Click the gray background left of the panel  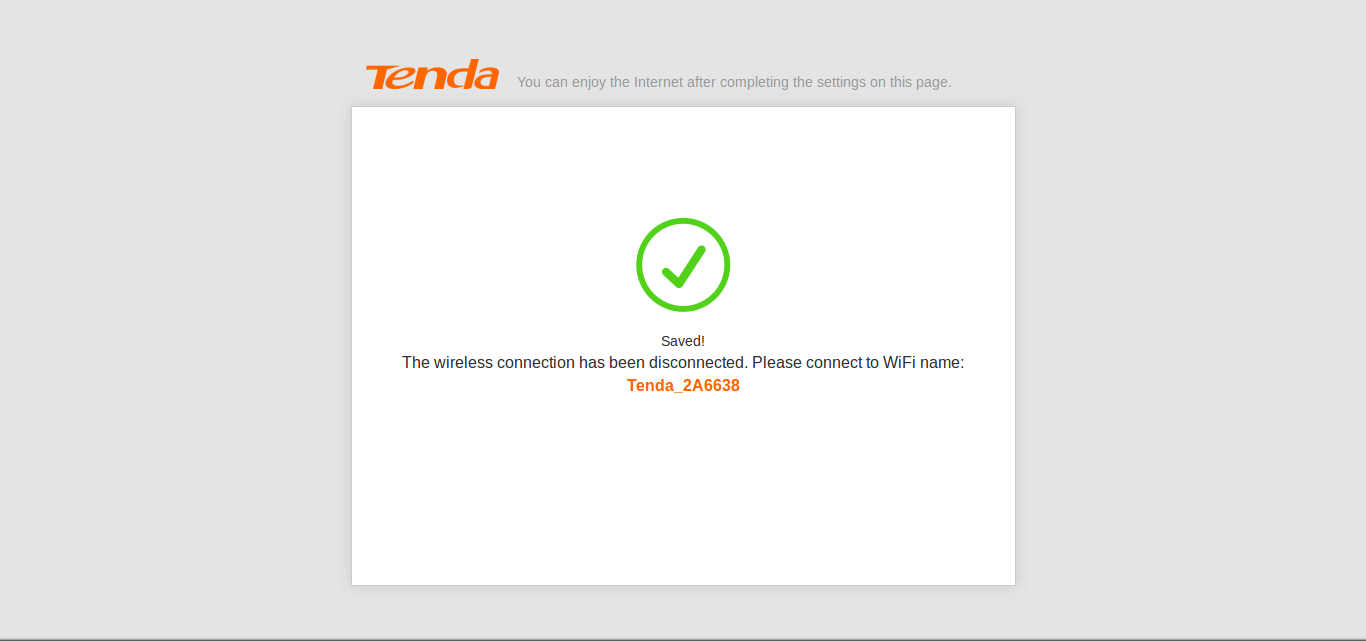pos(175,340)
